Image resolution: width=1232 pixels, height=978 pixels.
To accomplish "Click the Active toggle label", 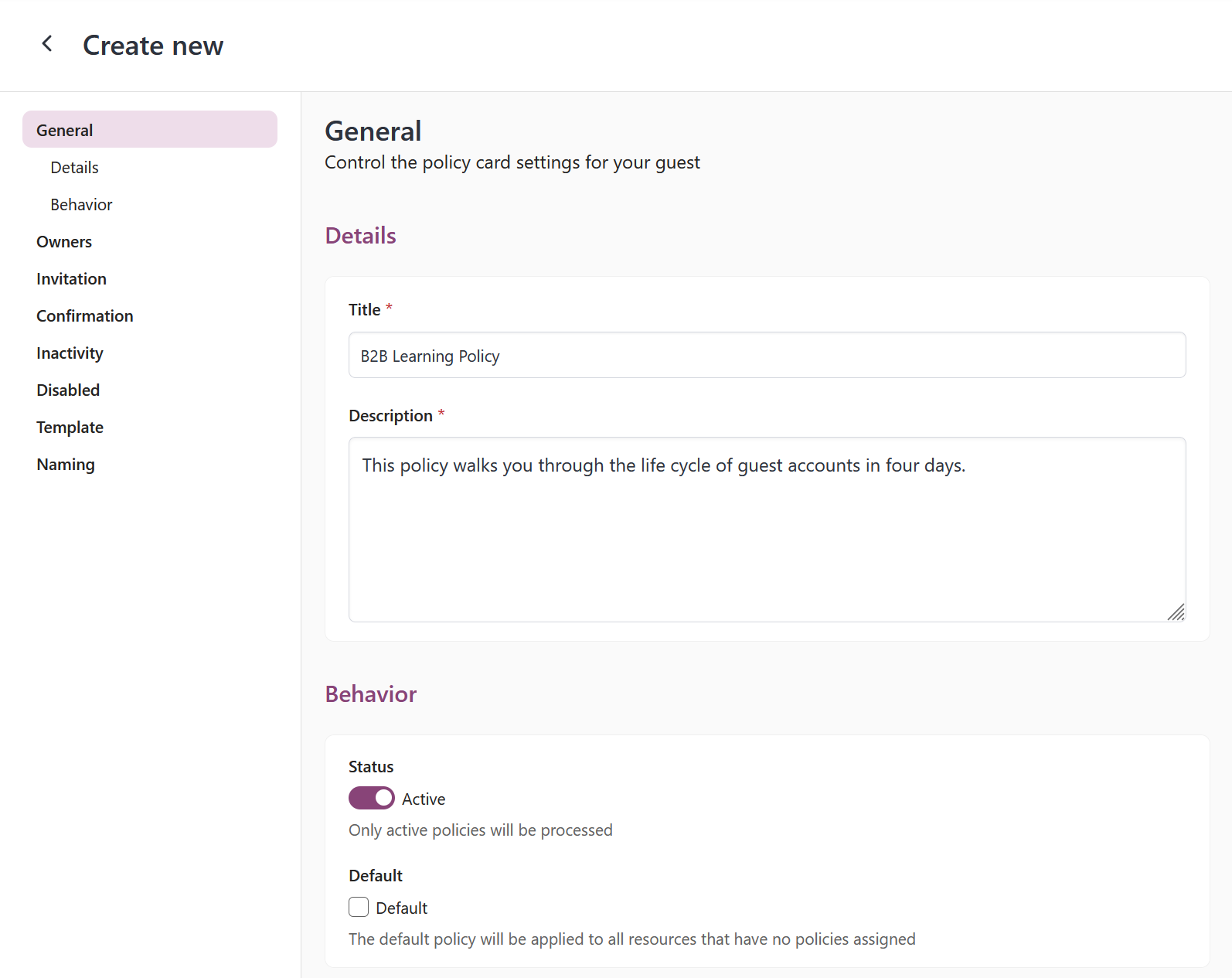I will (x=424, y=799).
